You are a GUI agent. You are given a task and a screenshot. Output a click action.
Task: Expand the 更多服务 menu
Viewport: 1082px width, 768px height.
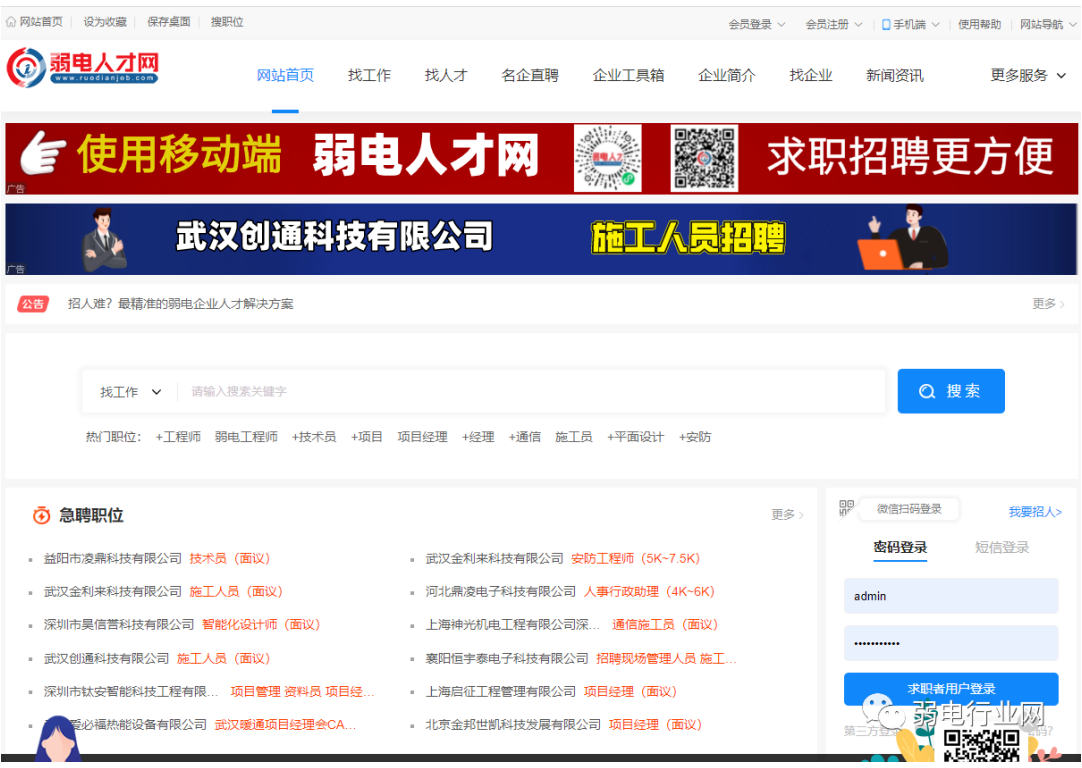tap(1028, 76)
